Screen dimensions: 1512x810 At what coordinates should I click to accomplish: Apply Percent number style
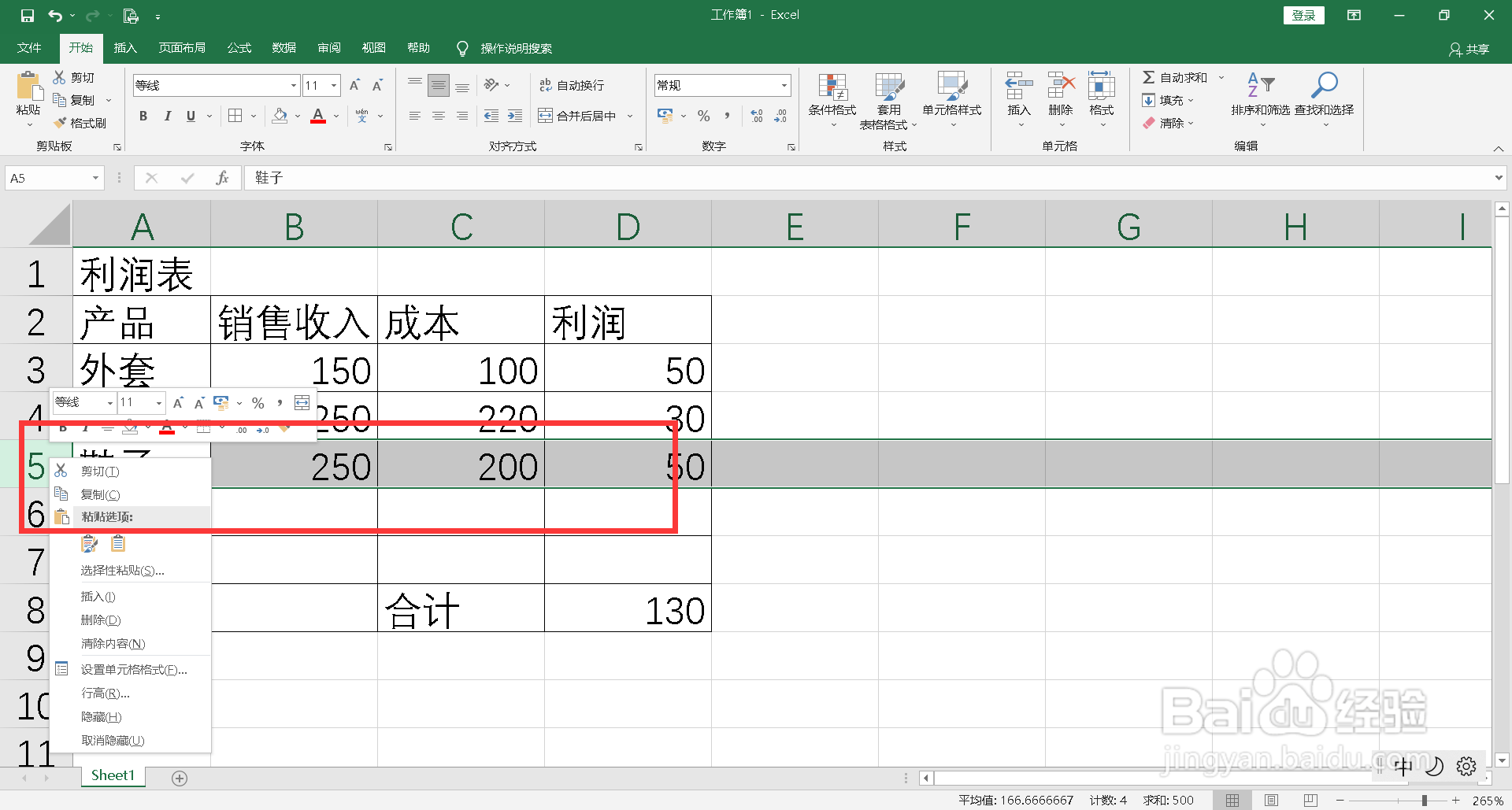pyautogui.click(x=703, y=115)
